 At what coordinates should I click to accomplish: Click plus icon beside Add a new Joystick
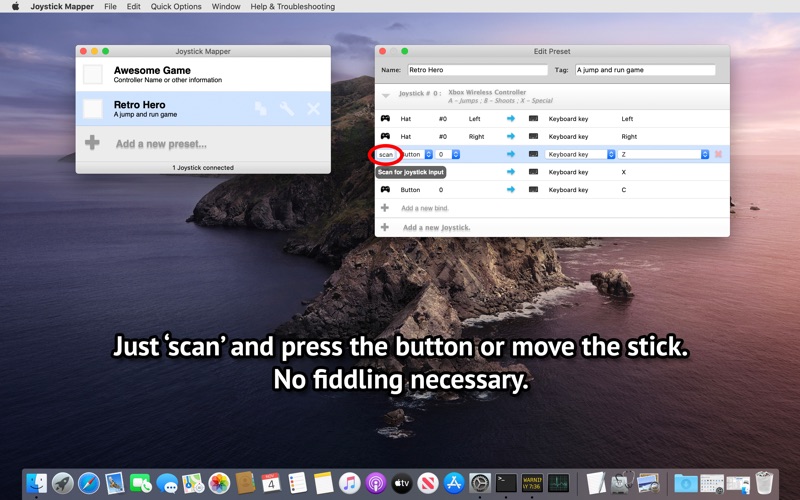pos(385,227)
